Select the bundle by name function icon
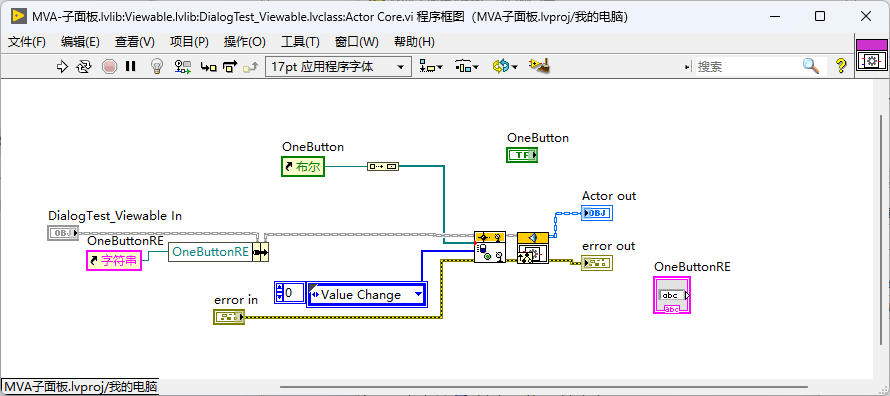Image resolution: width=890 pixels, height=396 pixels. pyautogui.click(x=261, y=252)
